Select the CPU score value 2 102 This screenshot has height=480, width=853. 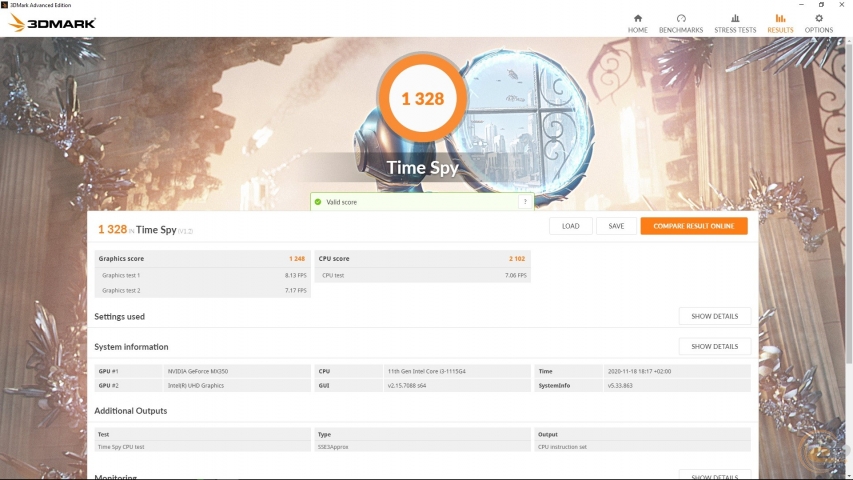click(517, 259)
